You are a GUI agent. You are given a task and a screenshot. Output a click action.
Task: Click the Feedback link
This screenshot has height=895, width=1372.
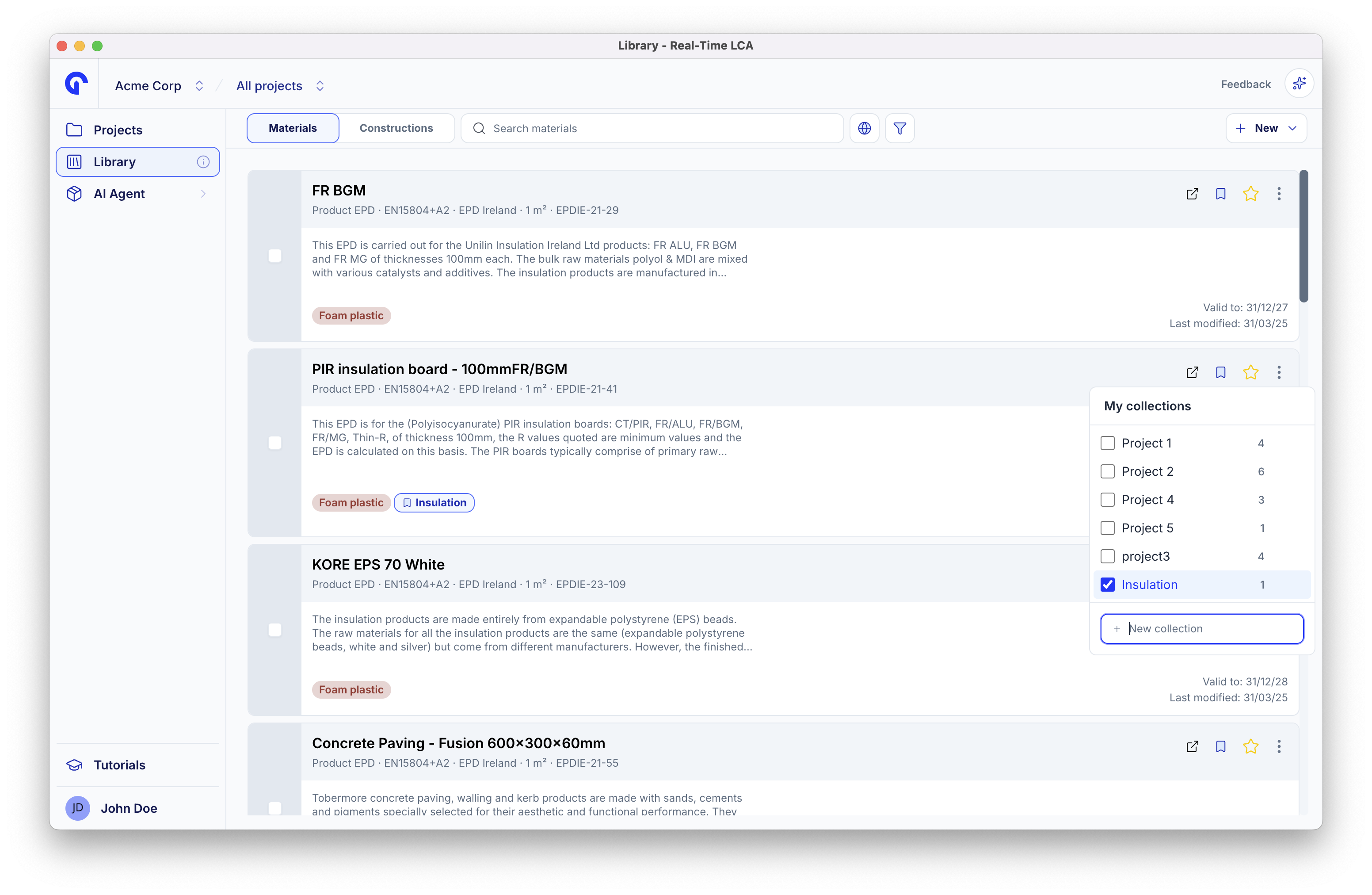pyautogui.click(x=1245, y=84)
